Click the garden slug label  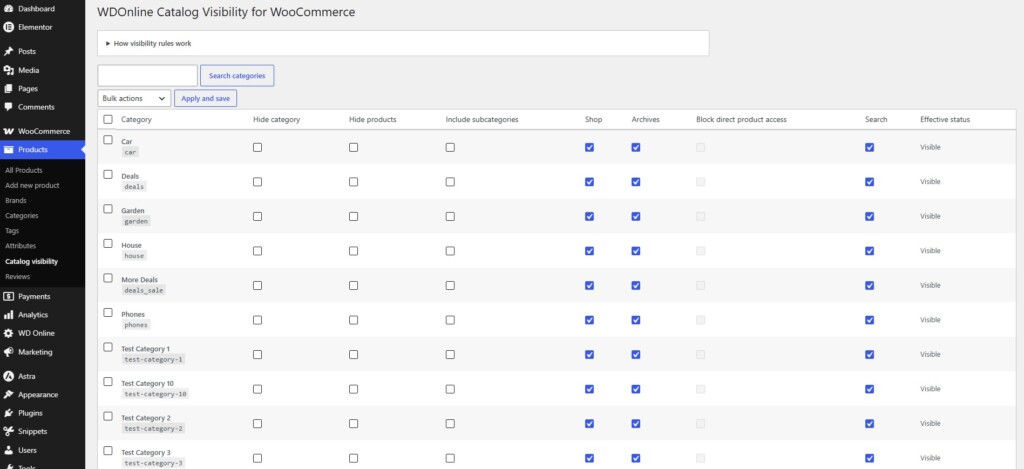click(x=136, y=221)
